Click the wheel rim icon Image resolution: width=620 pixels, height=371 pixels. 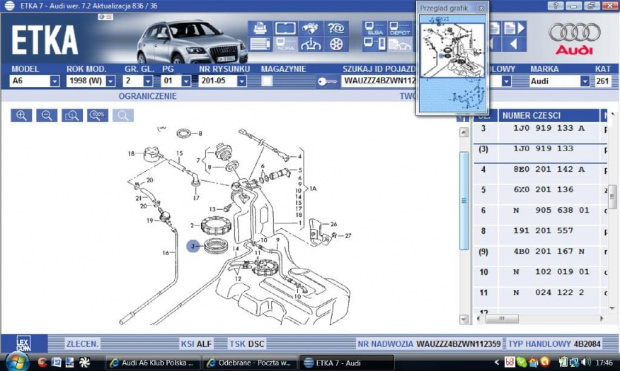tap(336, 44)
